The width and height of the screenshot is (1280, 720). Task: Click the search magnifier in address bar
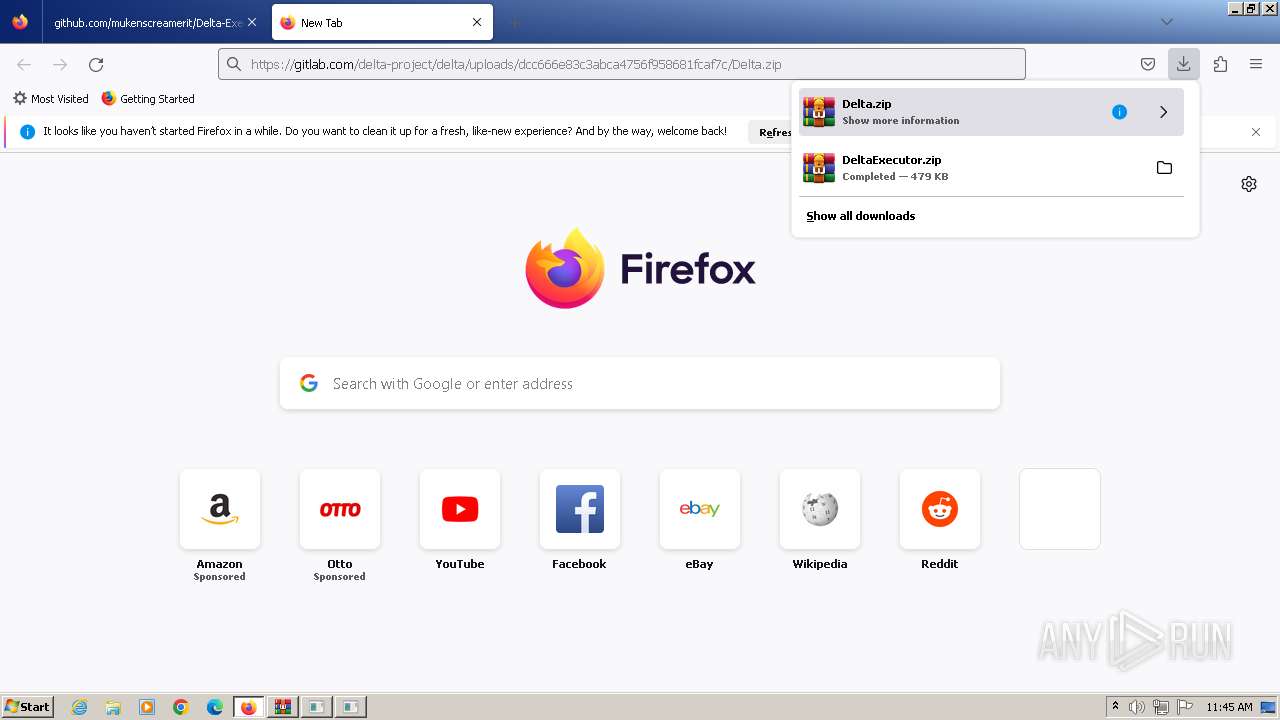pos(234,64)
